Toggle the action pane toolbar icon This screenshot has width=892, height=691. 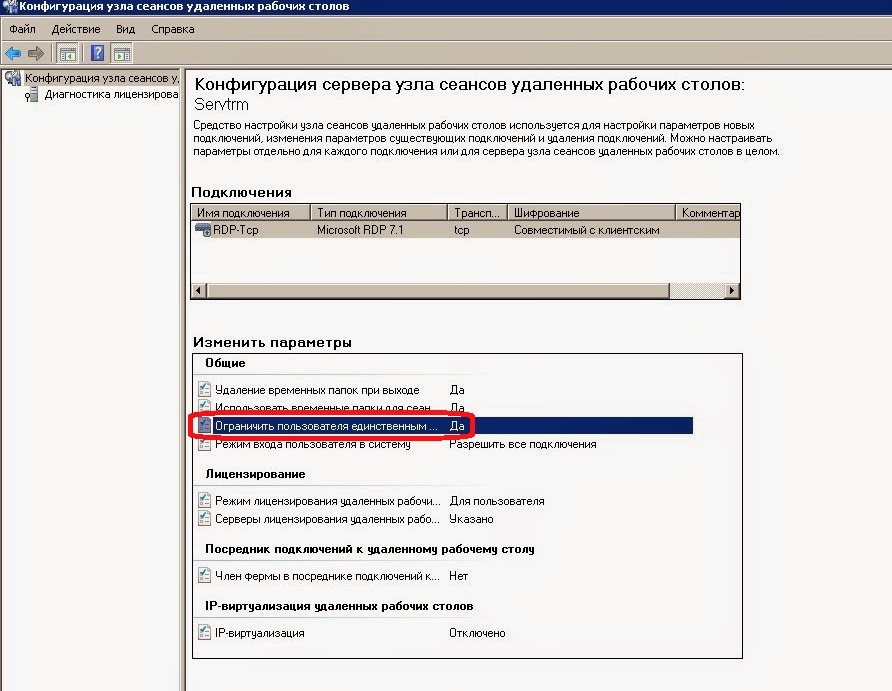click(122, 54)
